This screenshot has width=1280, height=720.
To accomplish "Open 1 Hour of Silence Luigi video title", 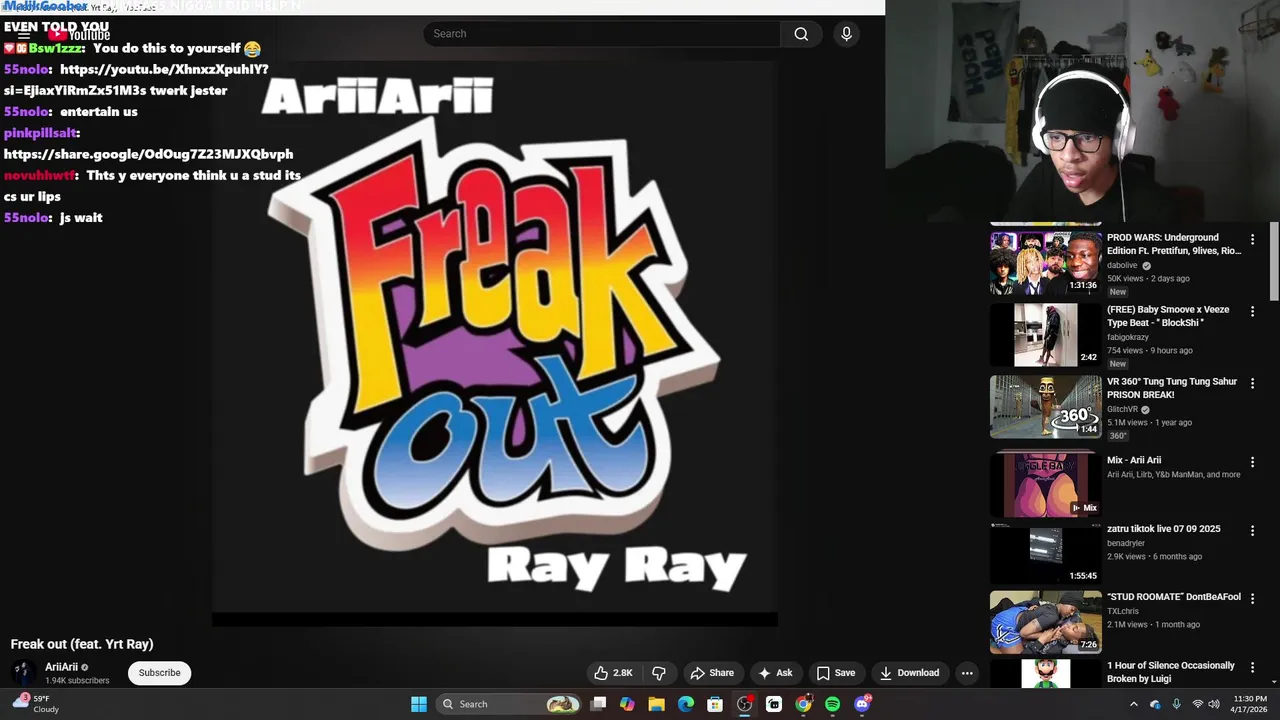I will [1171, 672].
